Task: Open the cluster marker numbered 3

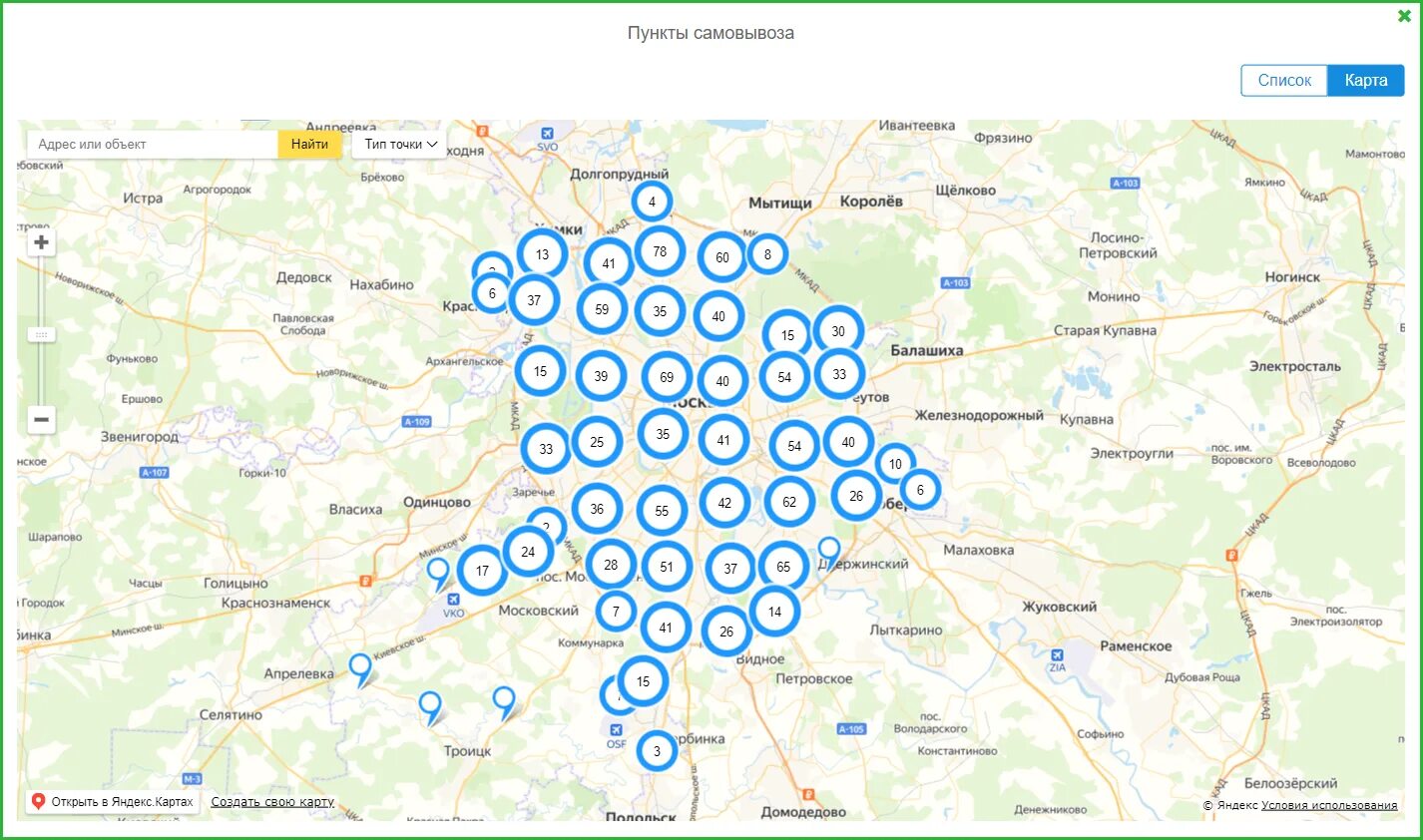Action: pos(657,751)
